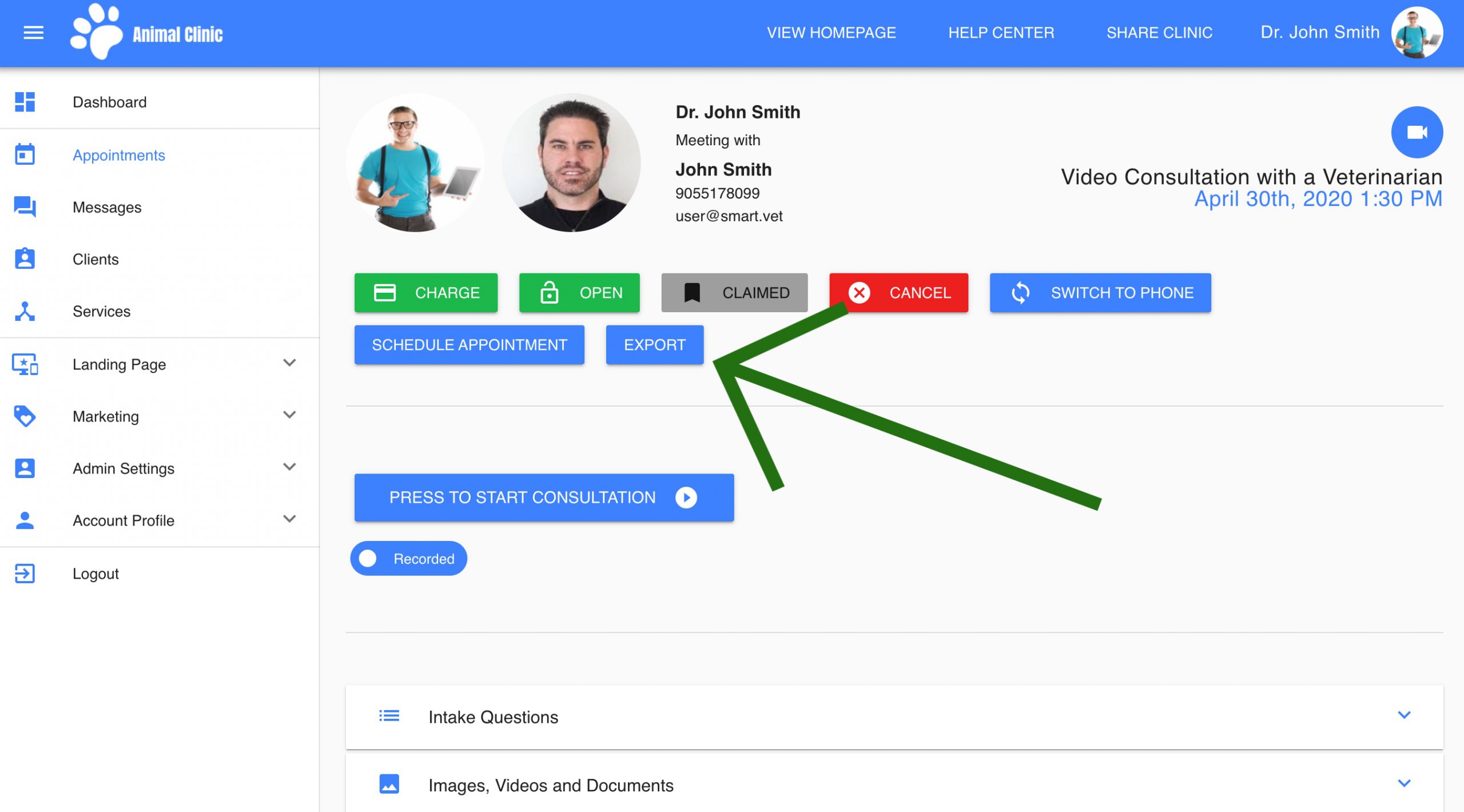This screenshot has height=812, width=1464.
Task: Click the Dashboard grid icon
Action: 25,102
